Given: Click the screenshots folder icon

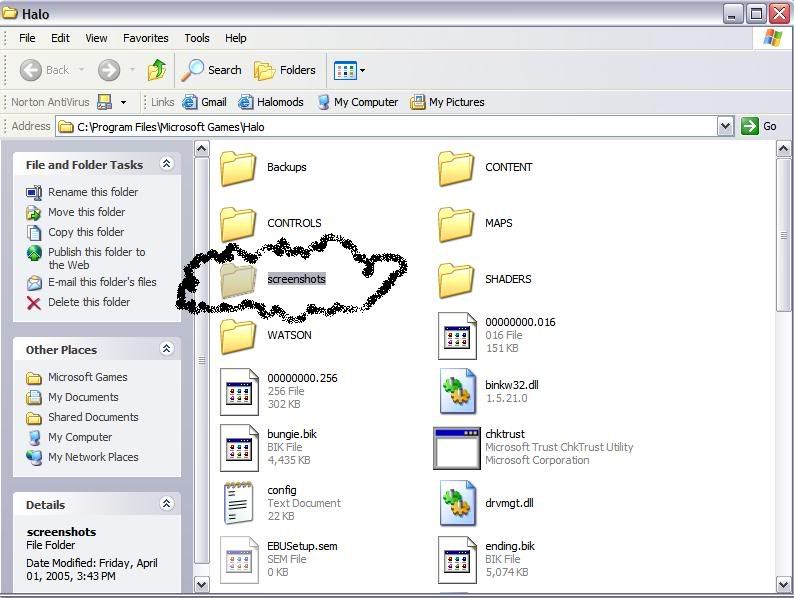Looking at the screenshot, I should click(x=238, y=281).
